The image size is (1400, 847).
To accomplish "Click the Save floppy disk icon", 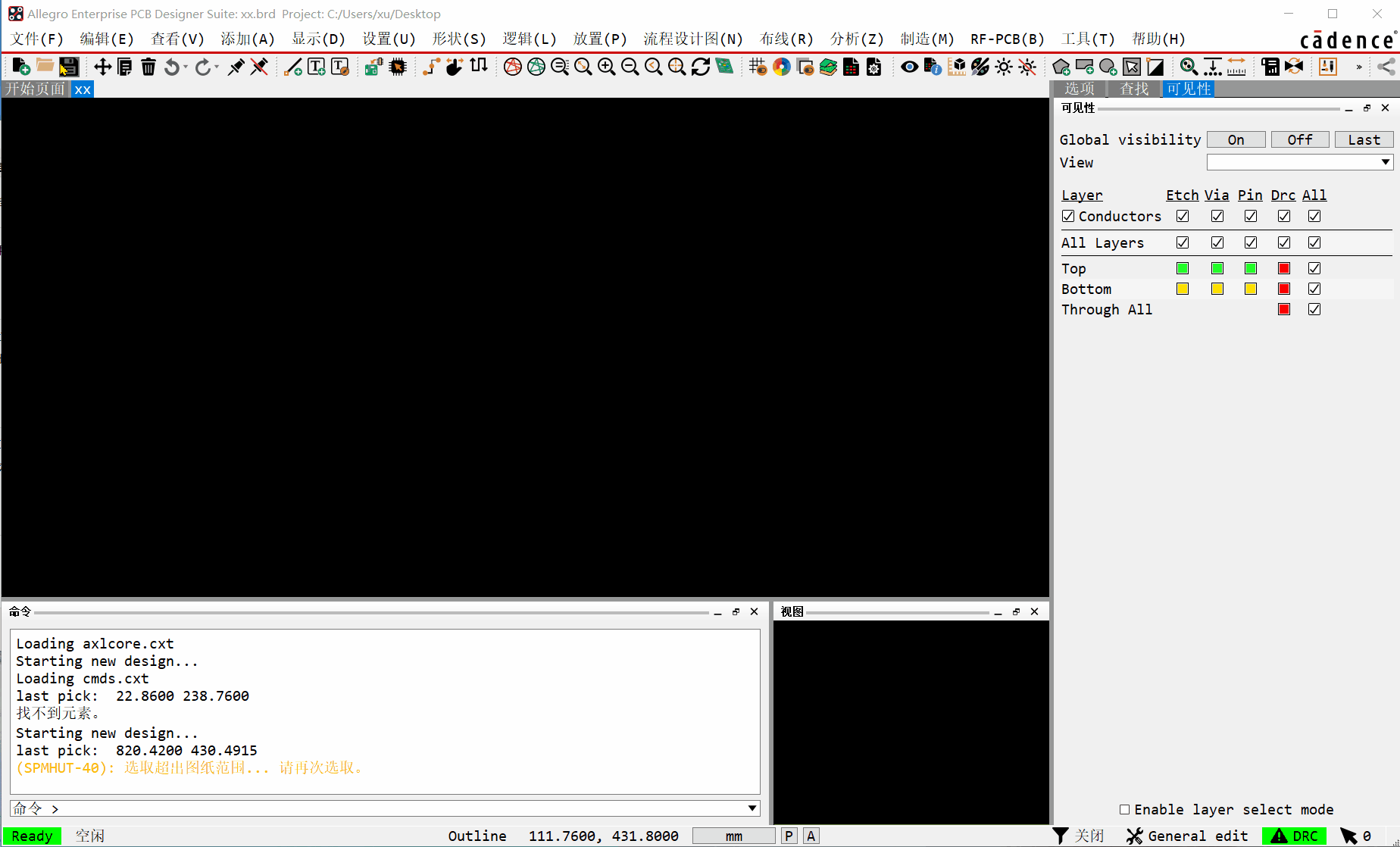I will tap(69, 67).
